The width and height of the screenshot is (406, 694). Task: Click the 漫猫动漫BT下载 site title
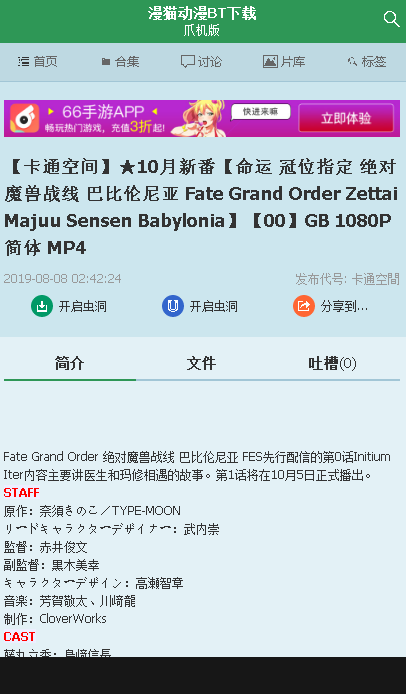(202, 13)
